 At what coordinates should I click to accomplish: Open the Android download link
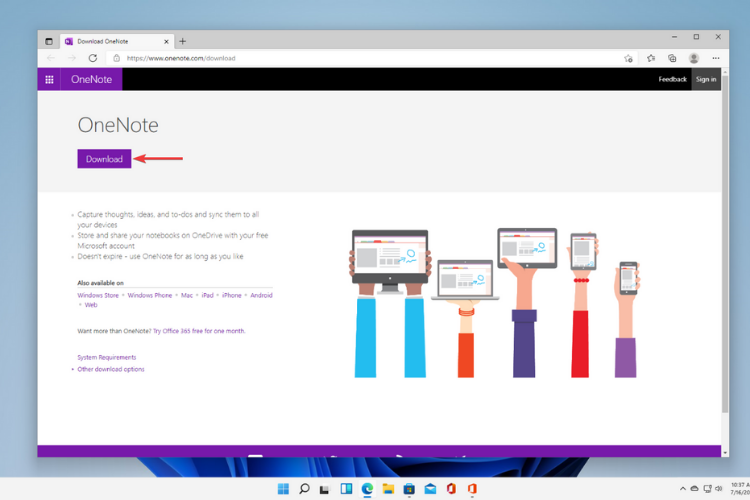click(x=261, y=295)
